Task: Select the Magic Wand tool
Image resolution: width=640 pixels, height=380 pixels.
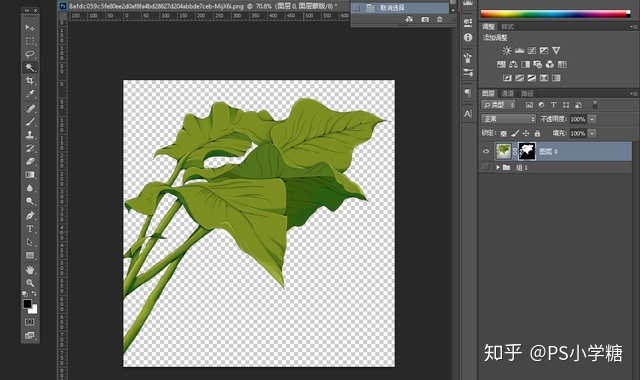Action: [30, 67]
